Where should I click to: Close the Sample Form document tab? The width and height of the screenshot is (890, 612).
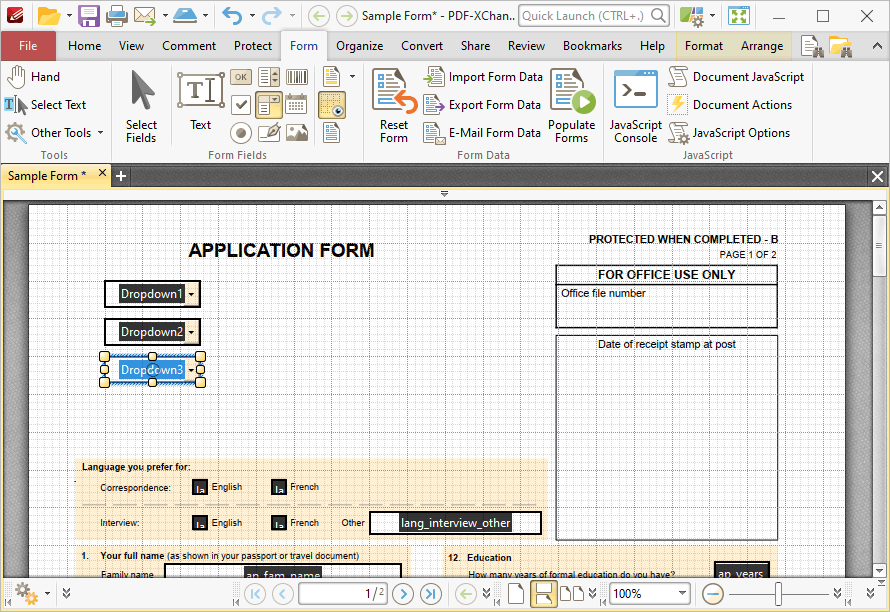click(102, 173)
